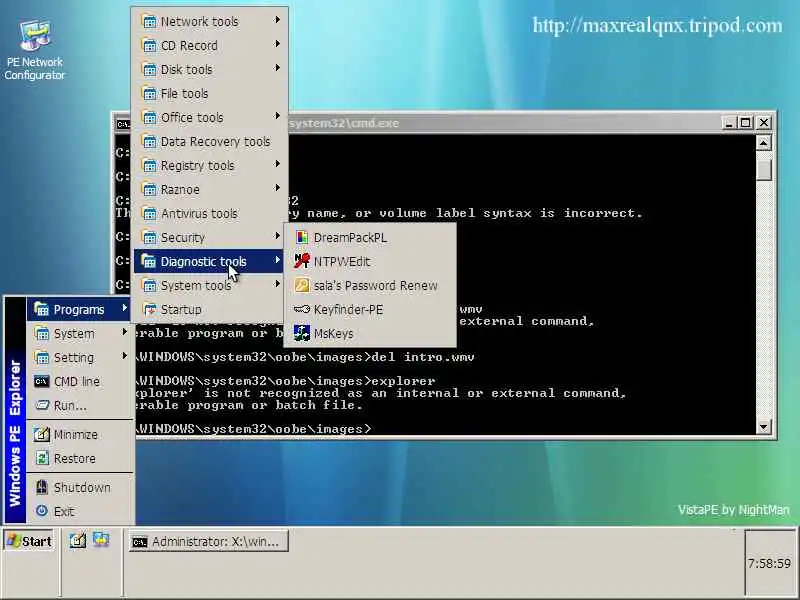Viewport: 800px width, 600px height.
Task: Click cmd scrollbar up arrow
Action: 763,143
